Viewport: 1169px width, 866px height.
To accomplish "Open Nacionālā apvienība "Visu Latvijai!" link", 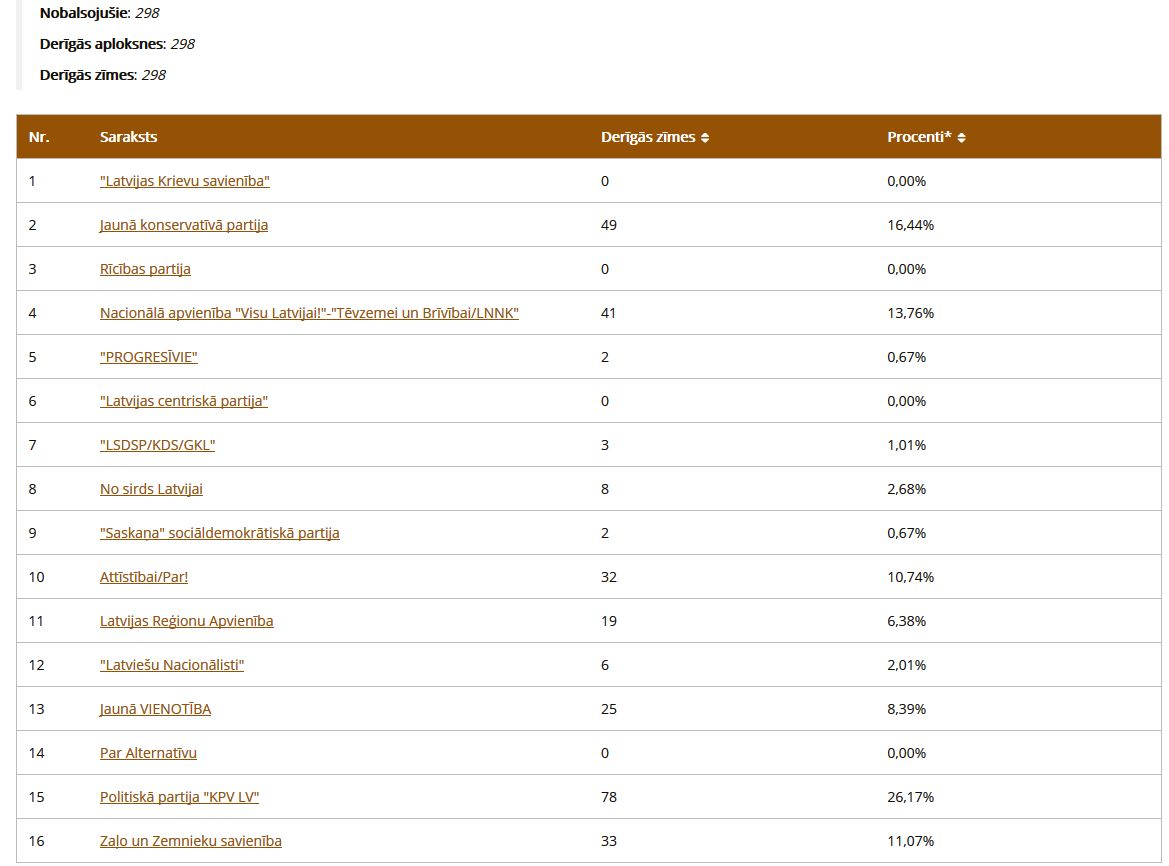I will click(x=309, y=313).
